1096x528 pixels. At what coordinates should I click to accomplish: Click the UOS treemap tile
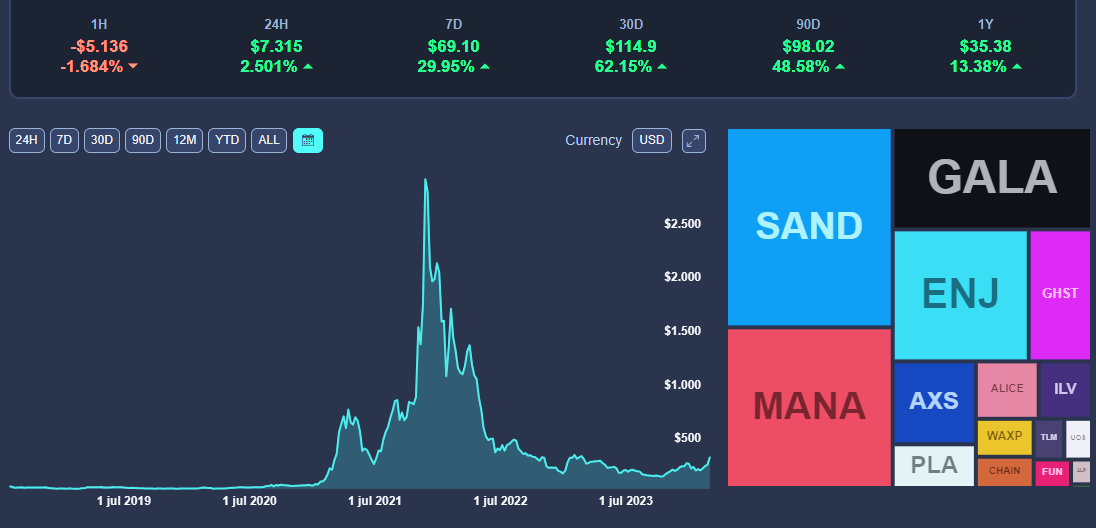click(1078, 439)
